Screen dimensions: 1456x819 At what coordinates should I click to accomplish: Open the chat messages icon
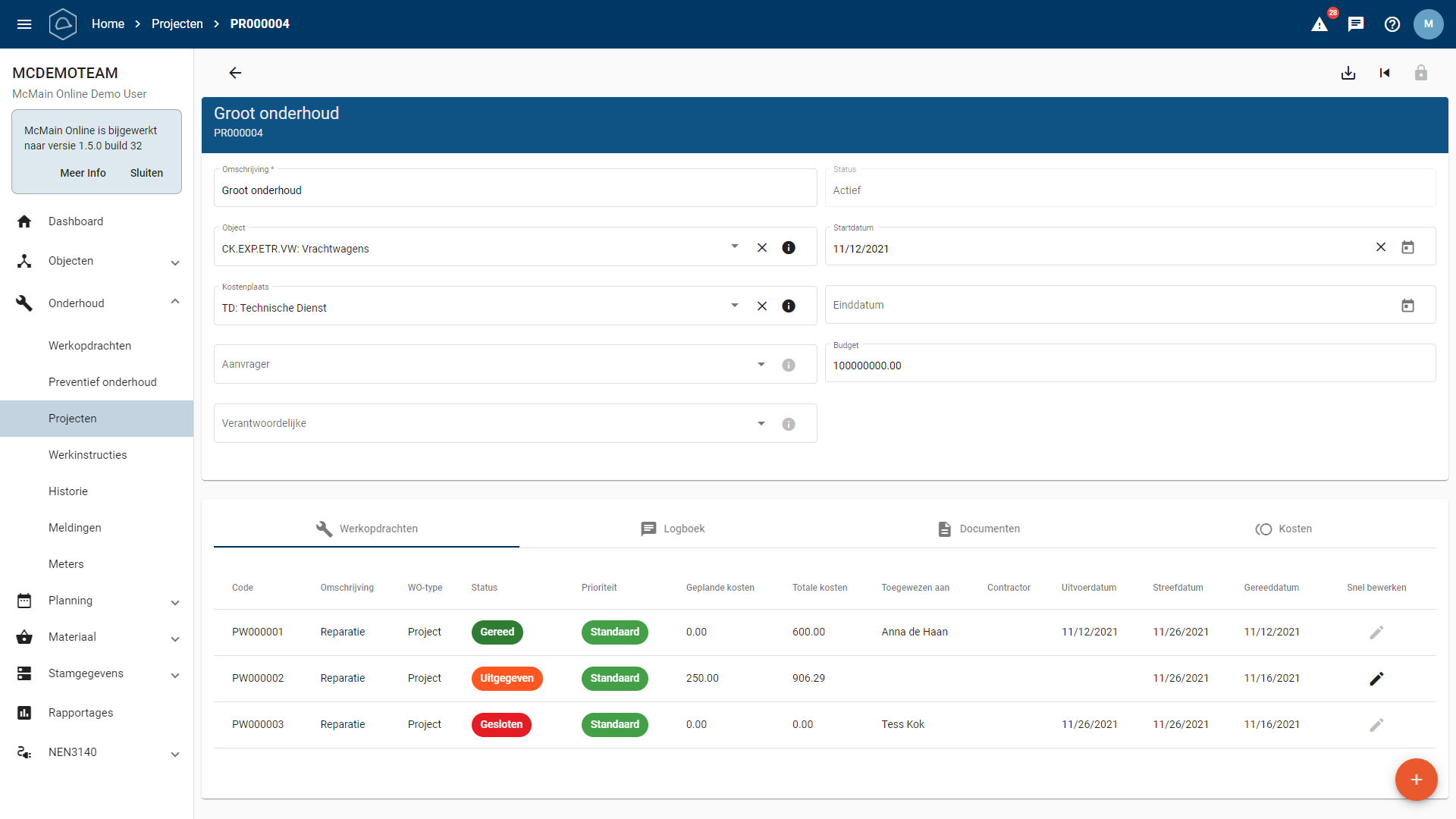click(1356, 24)
